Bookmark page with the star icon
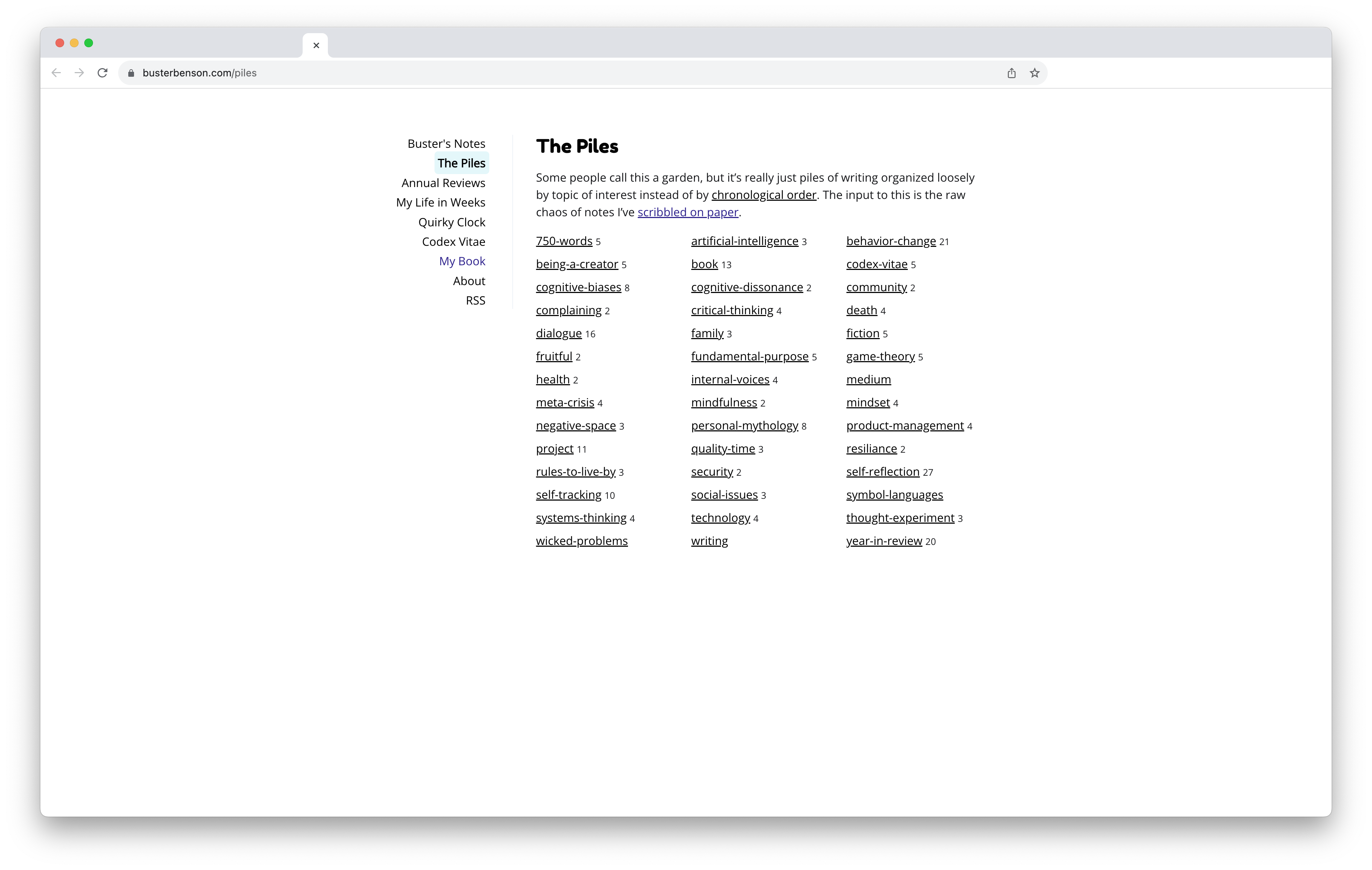The width and height of the screenshot is (1372, 870). 1035,73
